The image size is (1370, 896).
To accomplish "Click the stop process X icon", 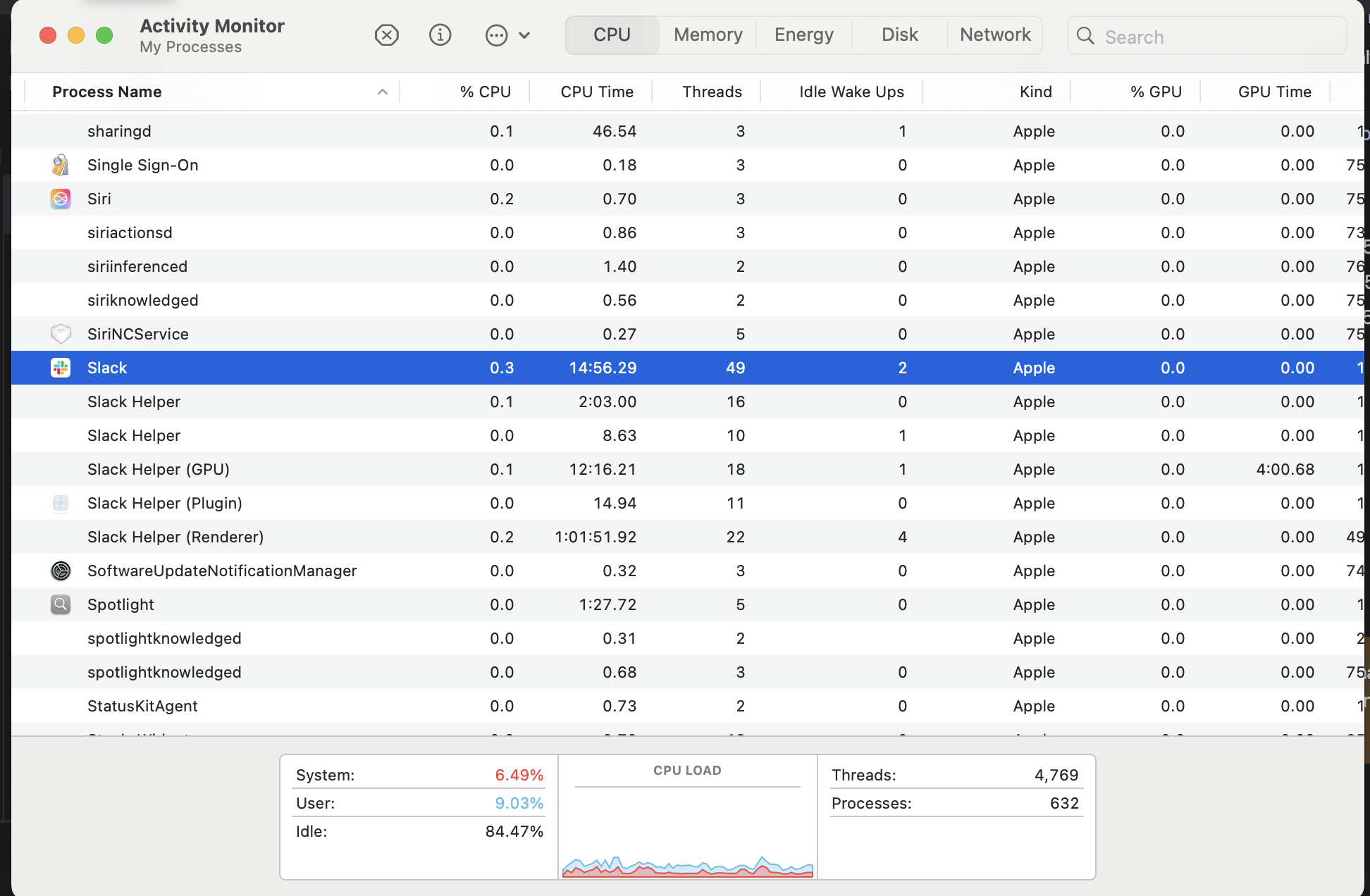I will click(386, 35).
